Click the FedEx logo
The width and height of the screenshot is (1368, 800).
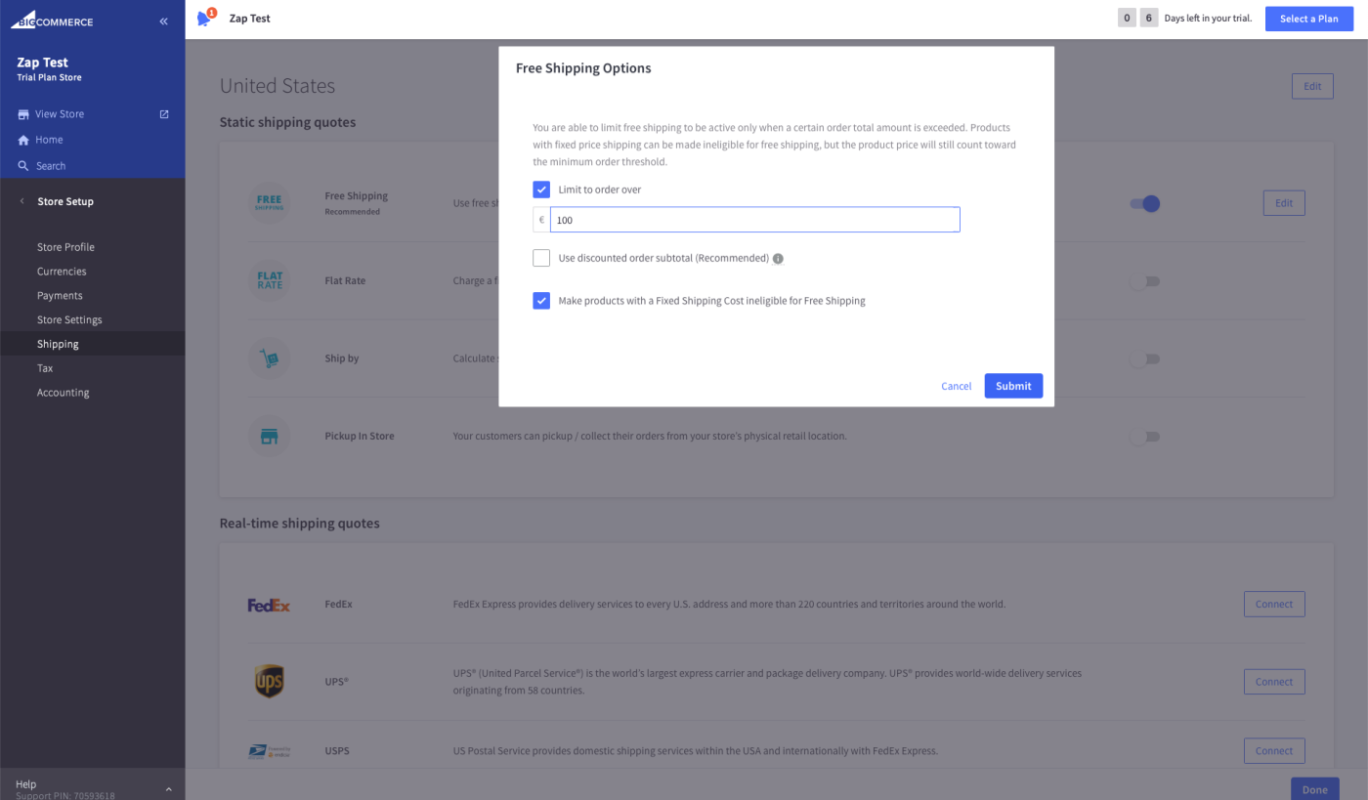click(269, 605)
